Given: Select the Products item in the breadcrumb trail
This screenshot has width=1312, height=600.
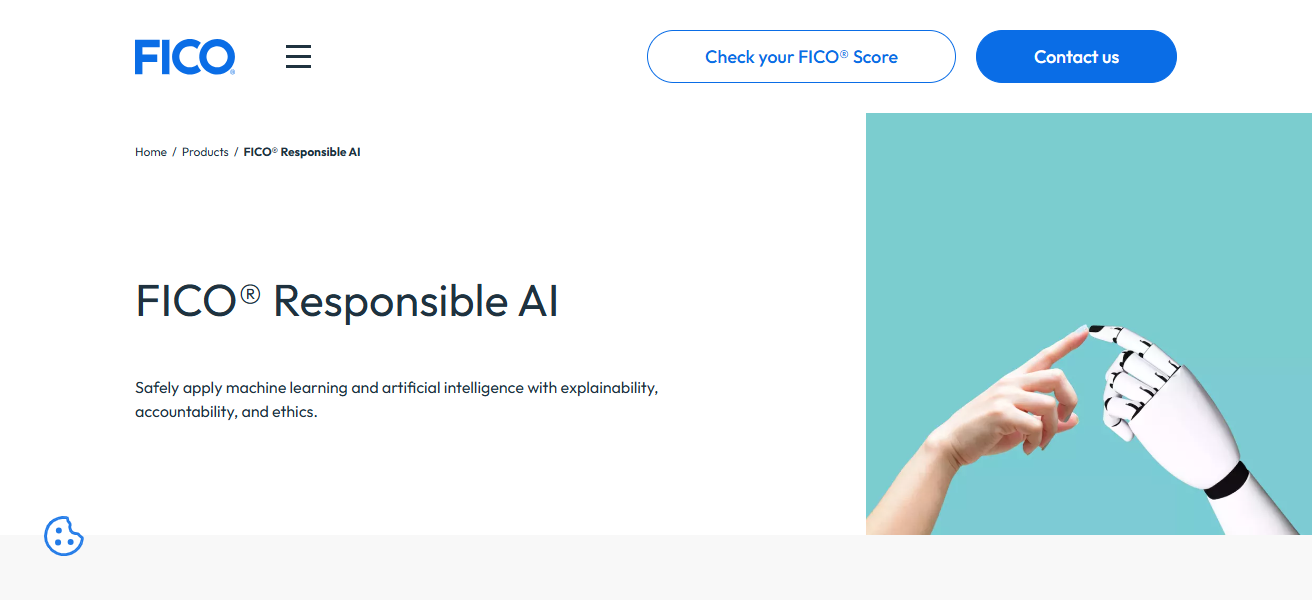Looking at the screenshot, I should click(x=205, y=151).
